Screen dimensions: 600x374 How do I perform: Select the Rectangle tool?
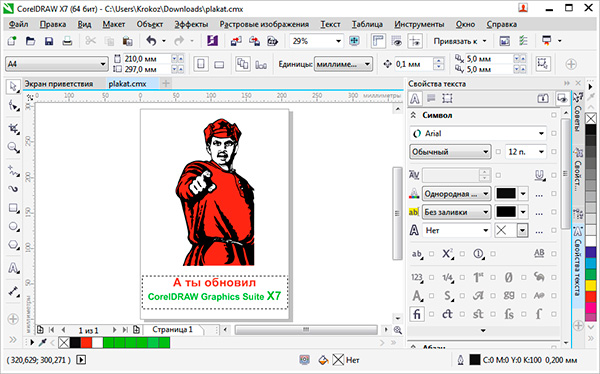point(13,208)
